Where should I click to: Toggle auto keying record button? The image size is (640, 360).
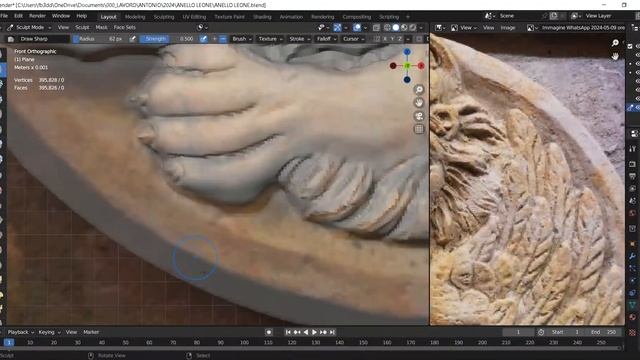(269, 332)
